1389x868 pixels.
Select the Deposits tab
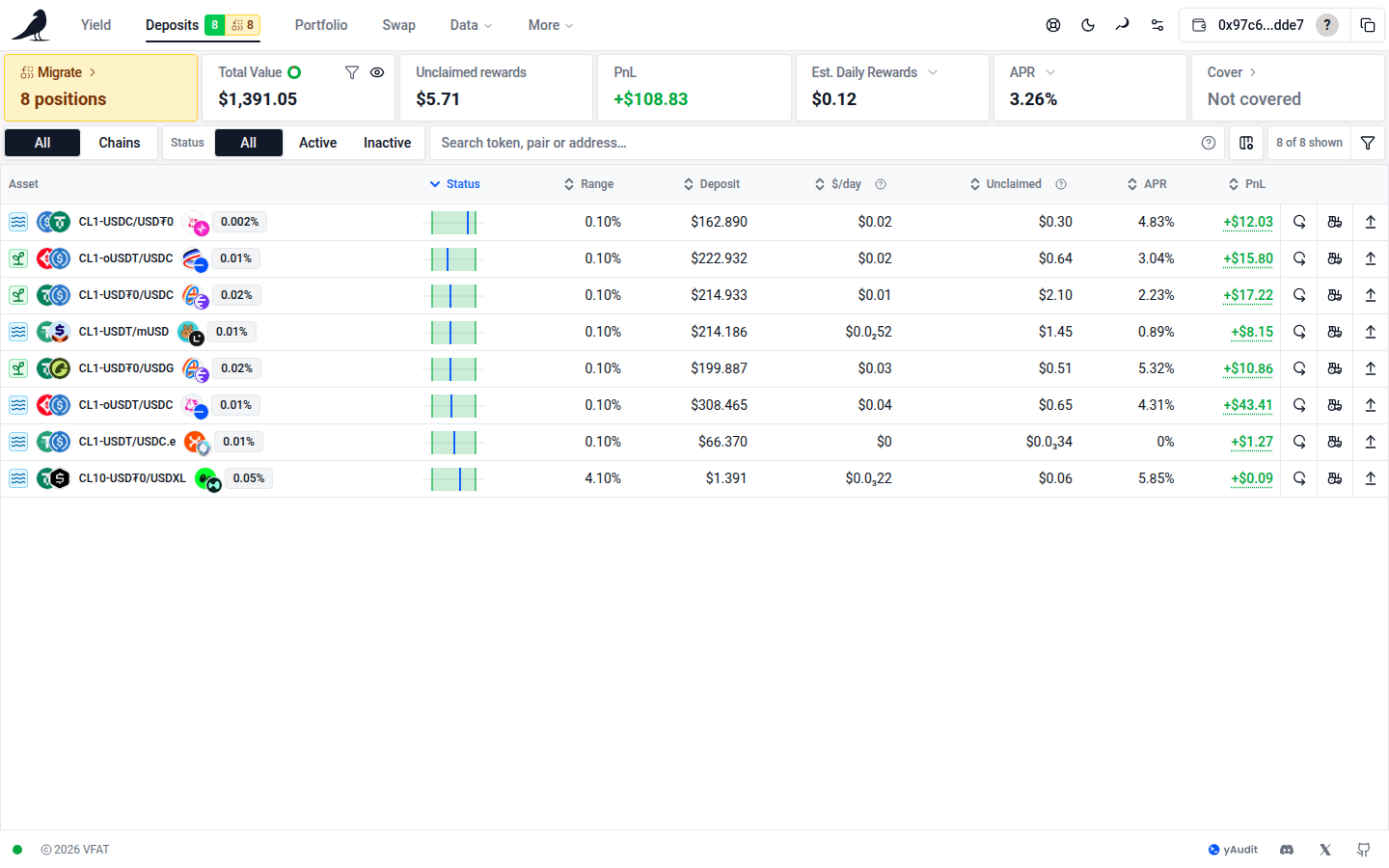203,25
